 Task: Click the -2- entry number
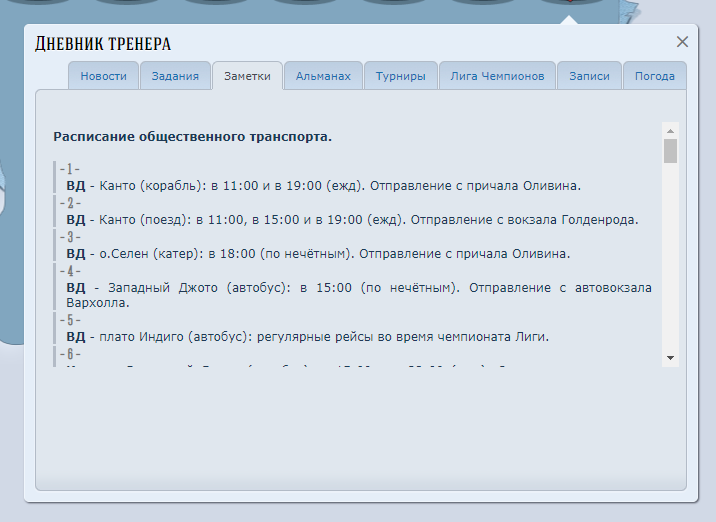70,203
